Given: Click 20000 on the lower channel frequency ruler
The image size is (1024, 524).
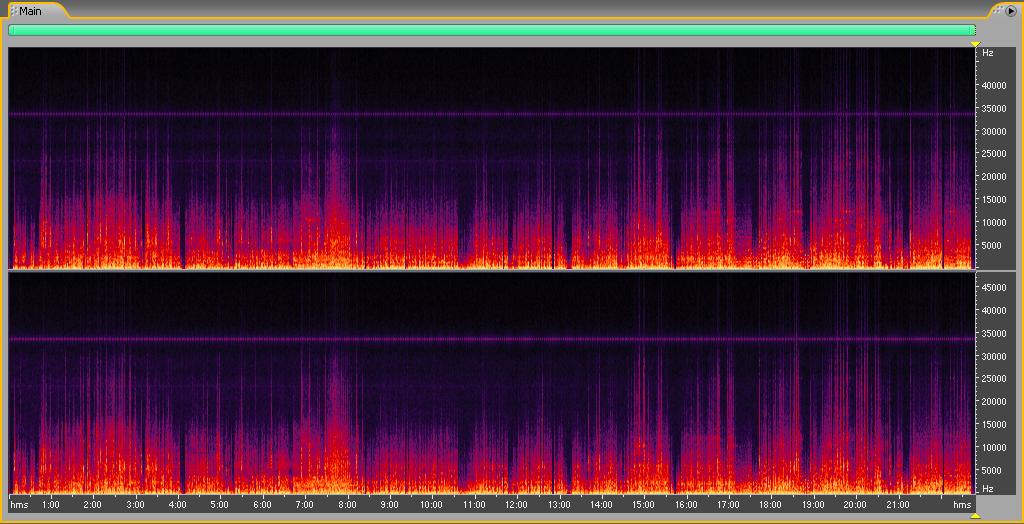Looking at the screenshot, I should tap(993, 402).
